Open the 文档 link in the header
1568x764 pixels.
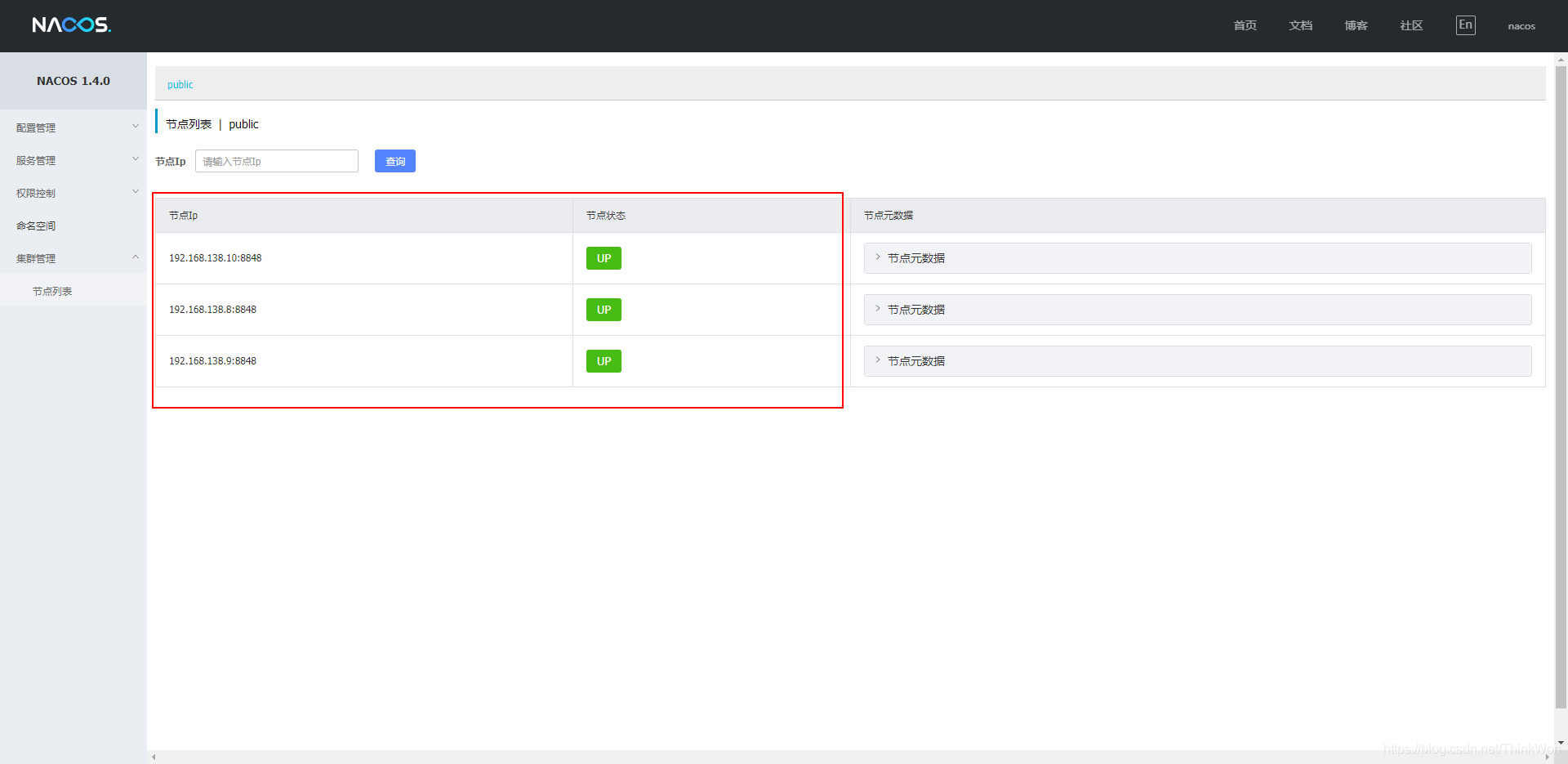coord(1301,26)
